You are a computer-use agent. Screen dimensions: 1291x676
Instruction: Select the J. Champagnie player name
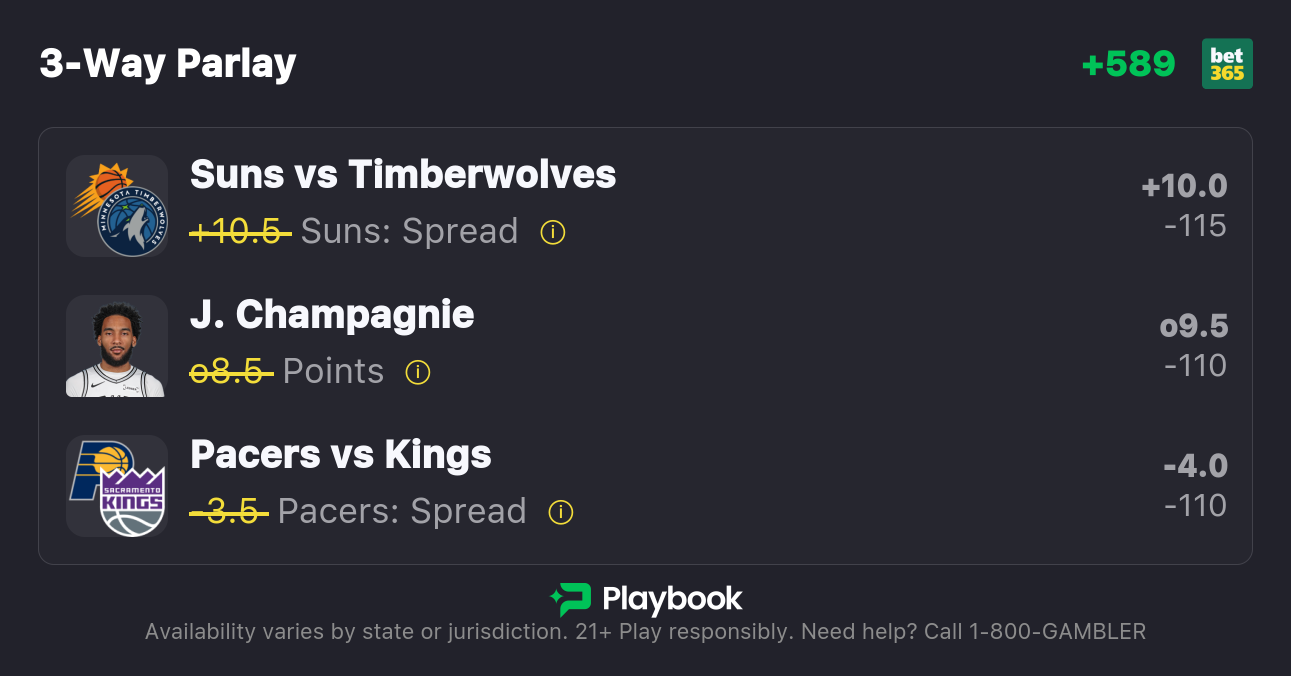332,315
